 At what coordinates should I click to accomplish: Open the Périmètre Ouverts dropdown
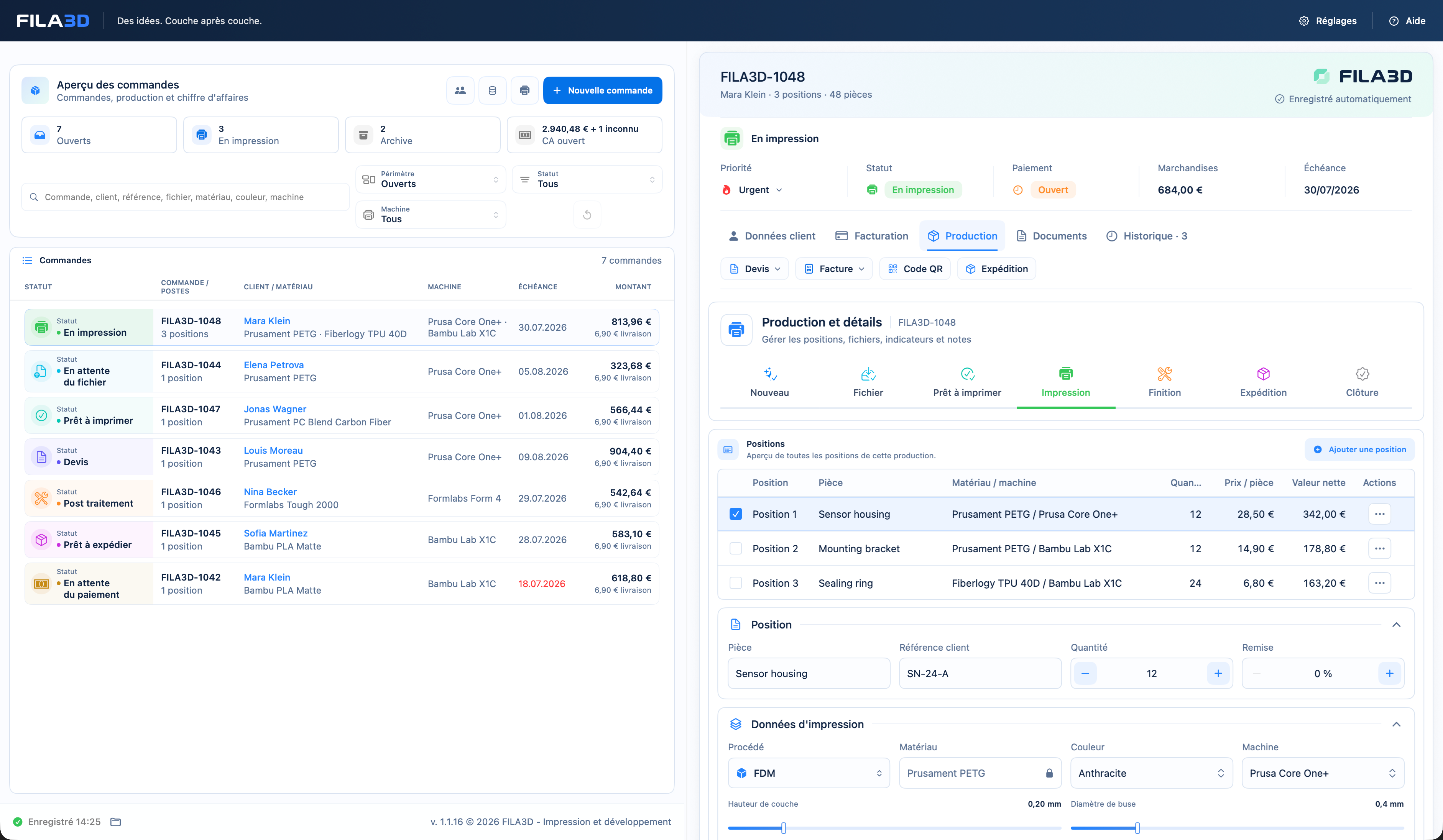click(x=431, y=179)
